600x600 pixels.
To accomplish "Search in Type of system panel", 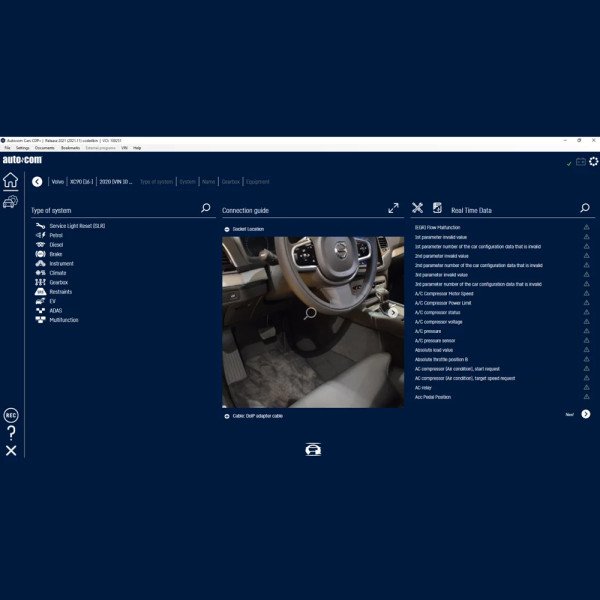I will pos(206,209).
